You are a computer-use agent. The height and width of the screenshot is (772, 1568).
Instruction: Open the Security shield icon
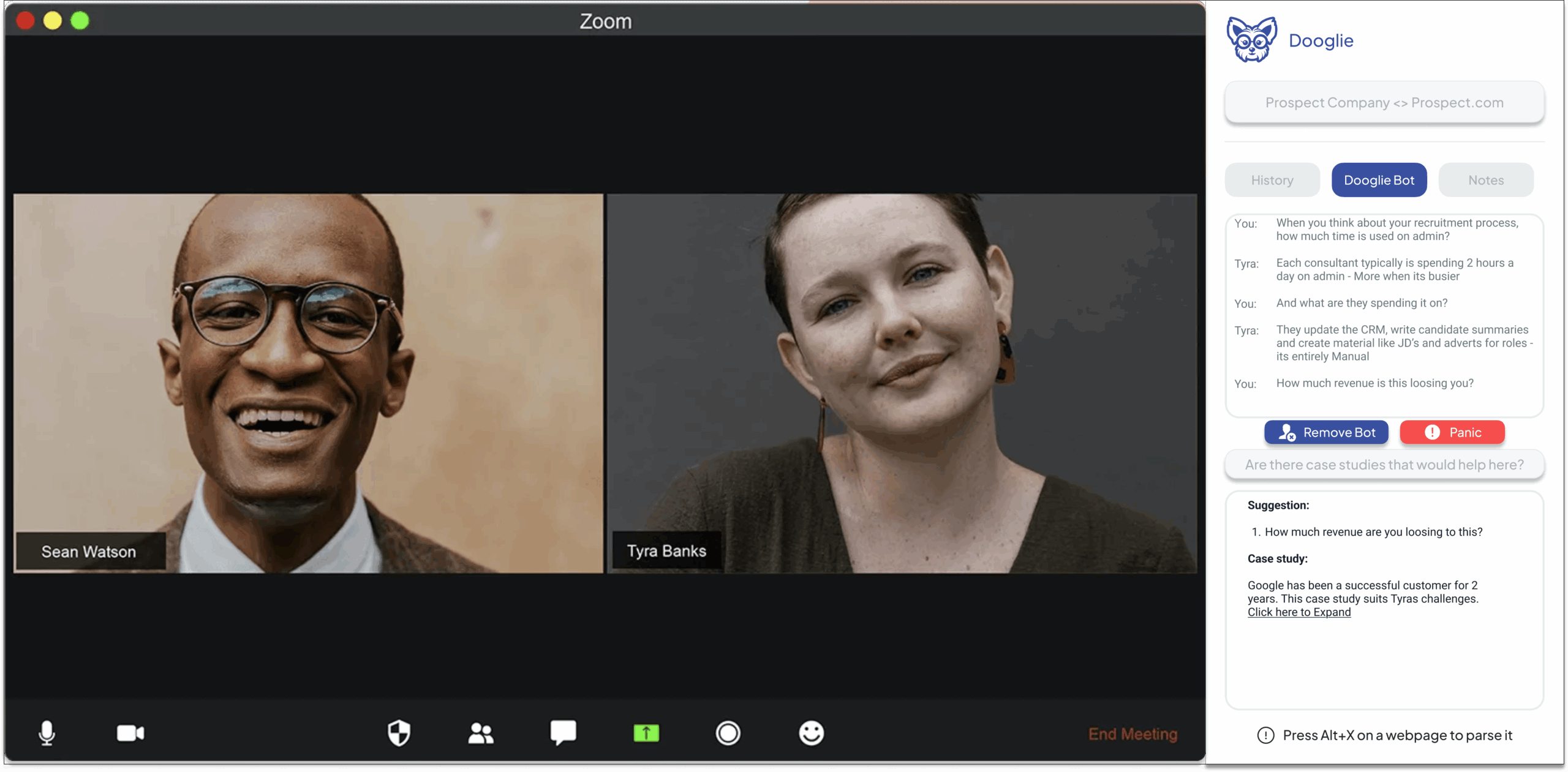[x=399, y=733]
